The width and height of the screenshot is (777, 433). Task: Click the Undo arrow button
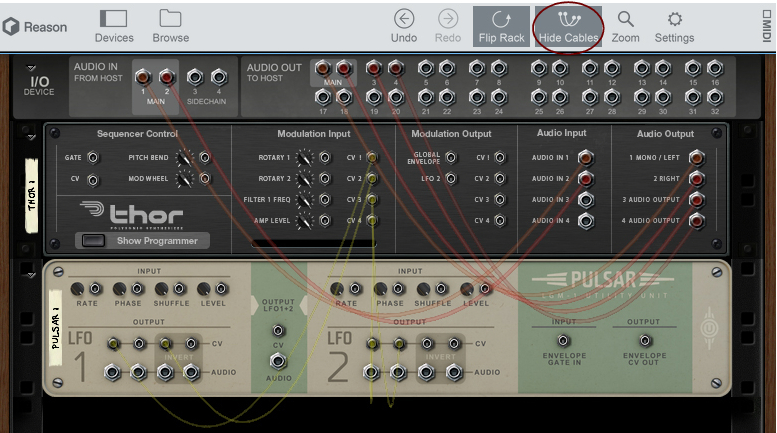[404, 27]
